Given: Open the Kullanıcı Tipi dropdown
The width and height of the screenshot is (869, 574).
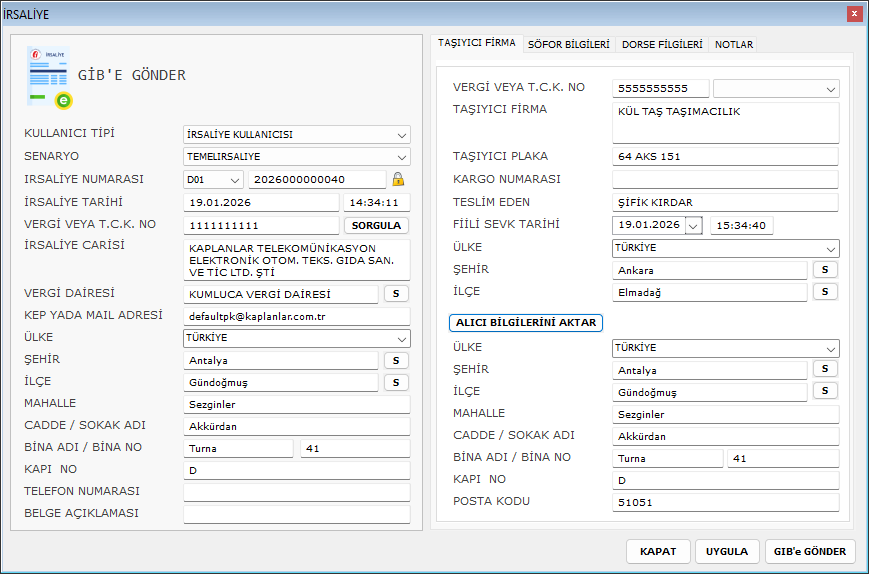Looking at the screenshot, I should pyautogui.click(x=401, y=135).
